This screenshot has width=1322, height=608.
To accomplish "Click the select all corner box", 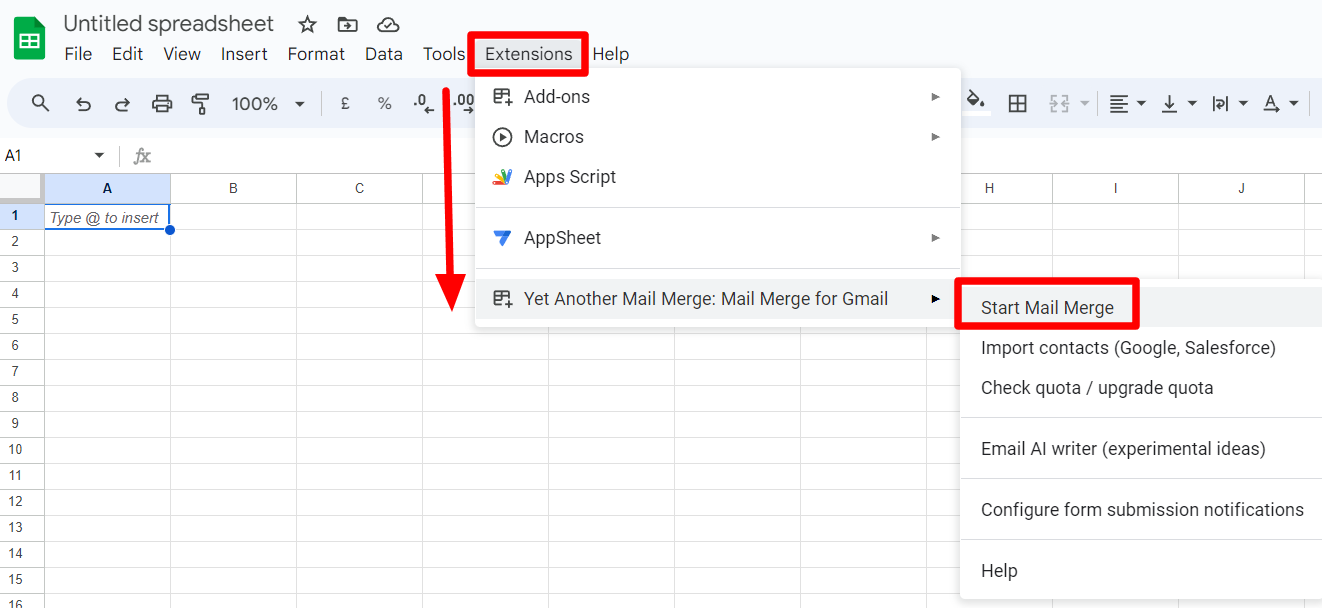I will [22, 188].
